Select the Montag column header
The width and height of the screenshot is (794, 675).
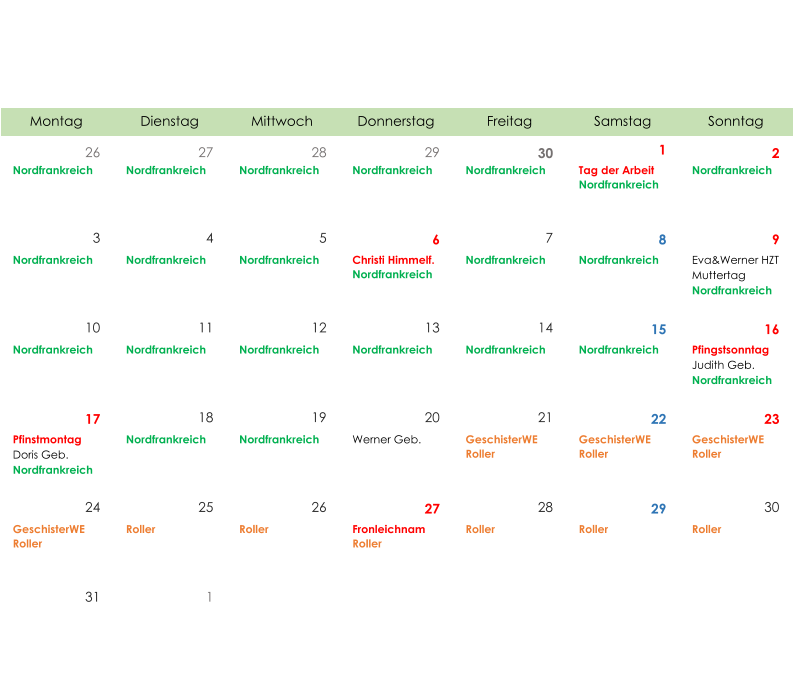(x=56, y=122)
